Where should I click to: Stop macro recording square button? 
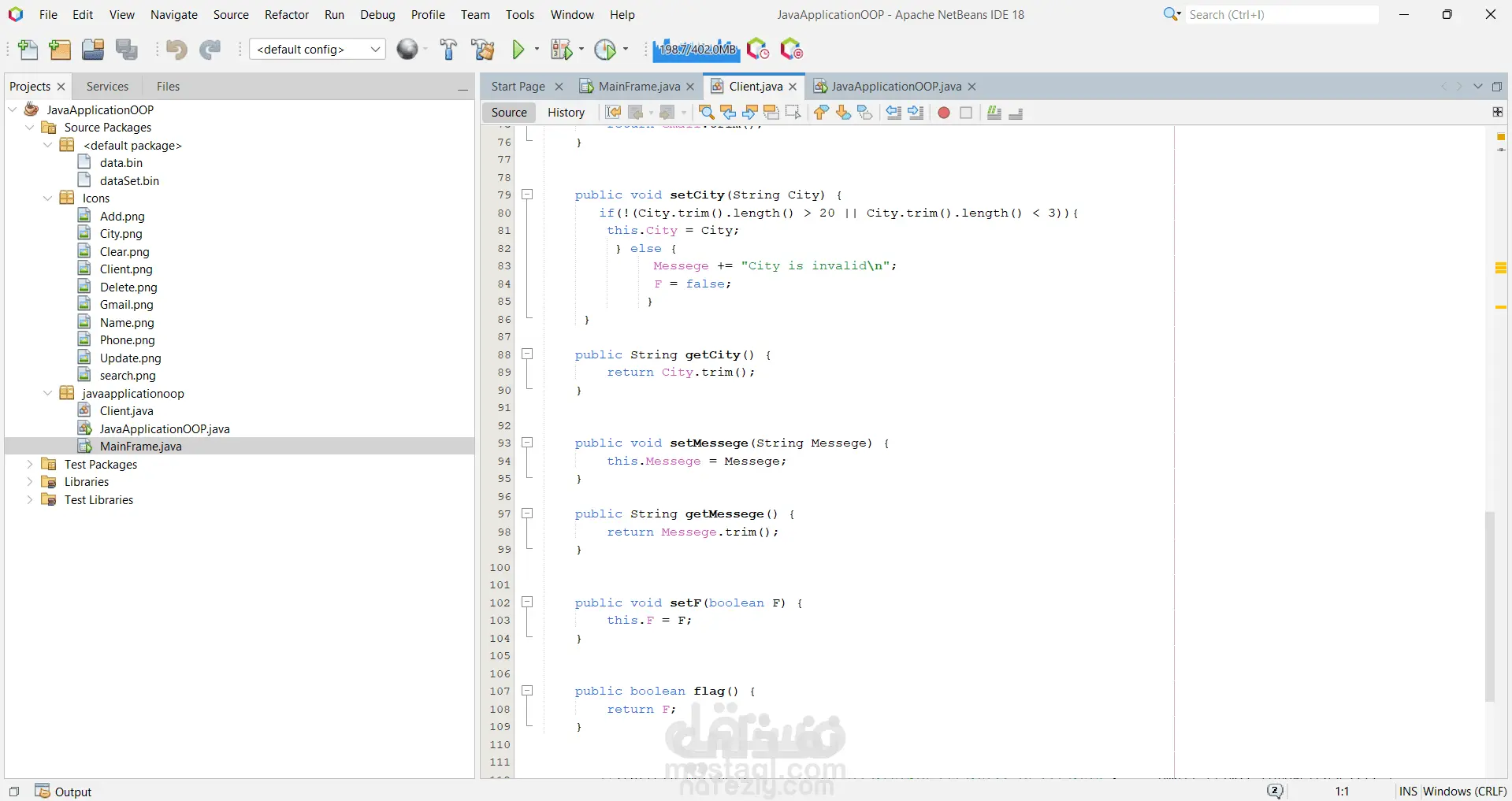point(966,113)
